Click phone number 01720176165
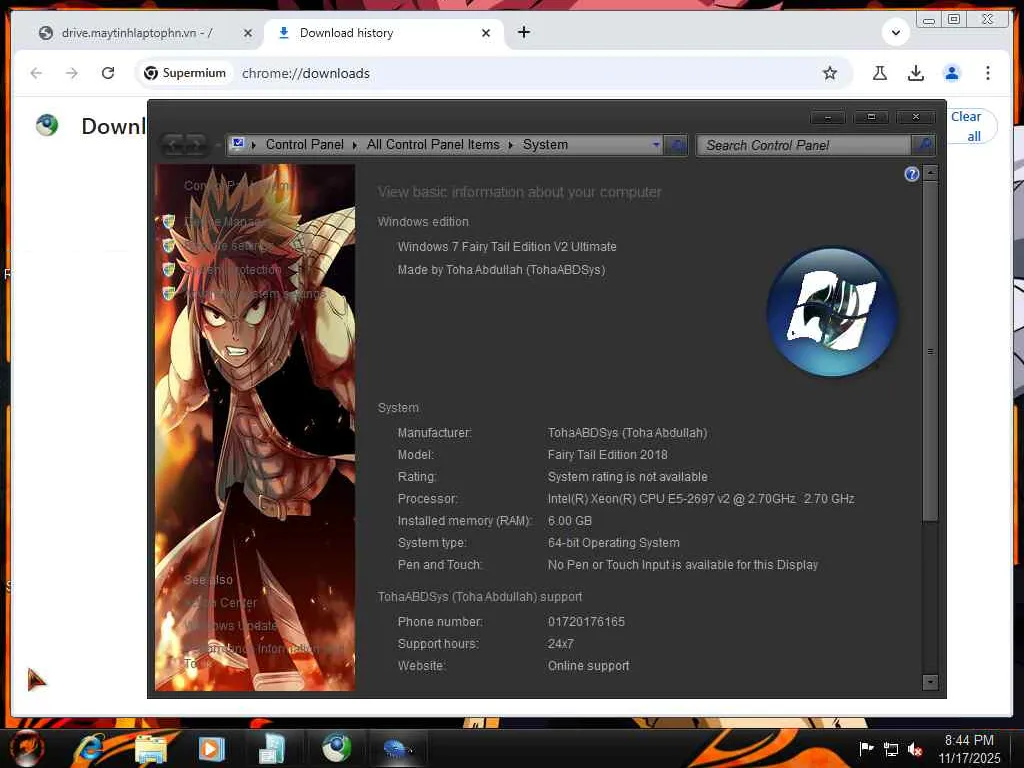Screen dimensions: 1024x768 (586, 622)
